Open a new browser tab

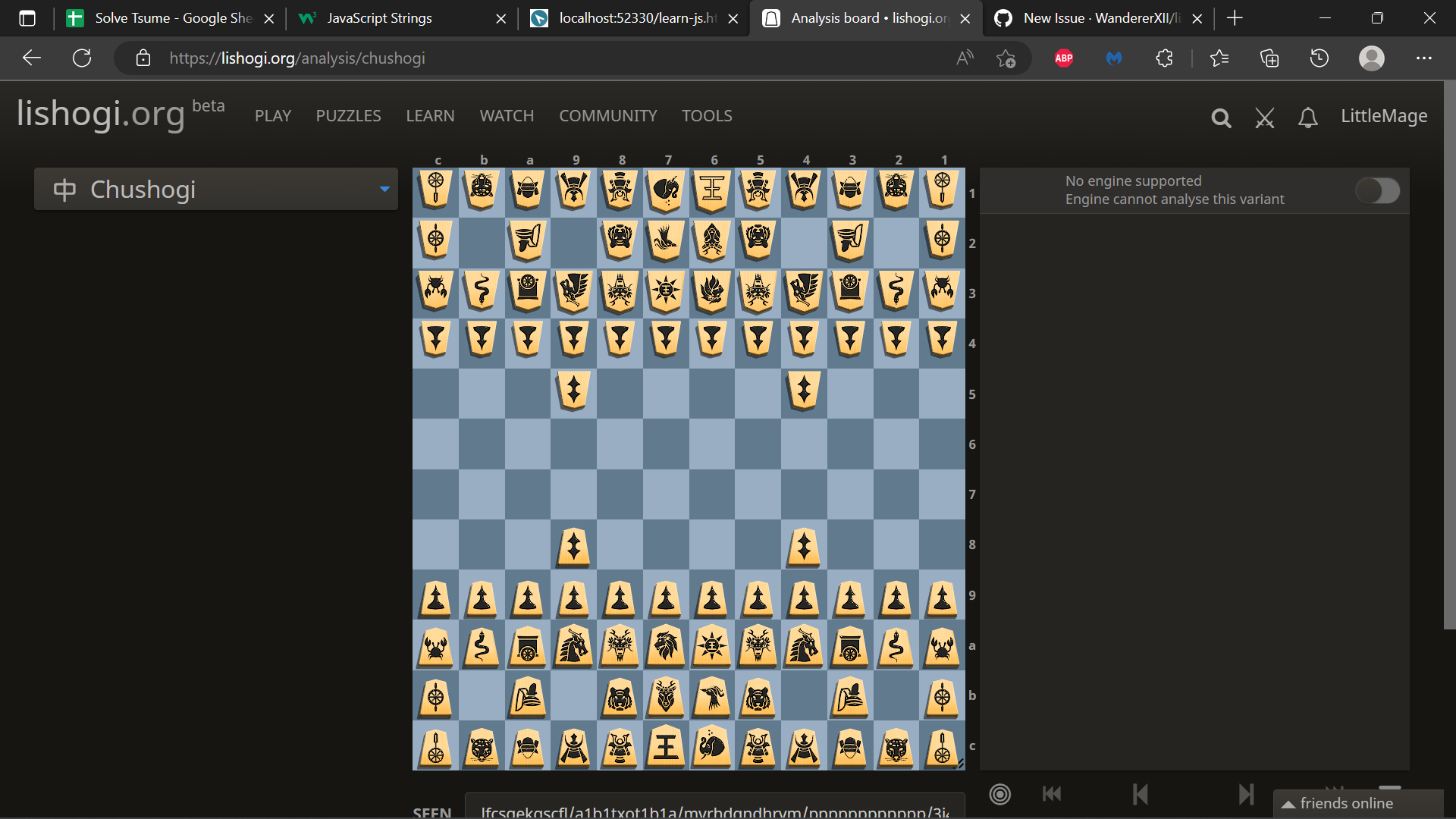coord(1235,18)
